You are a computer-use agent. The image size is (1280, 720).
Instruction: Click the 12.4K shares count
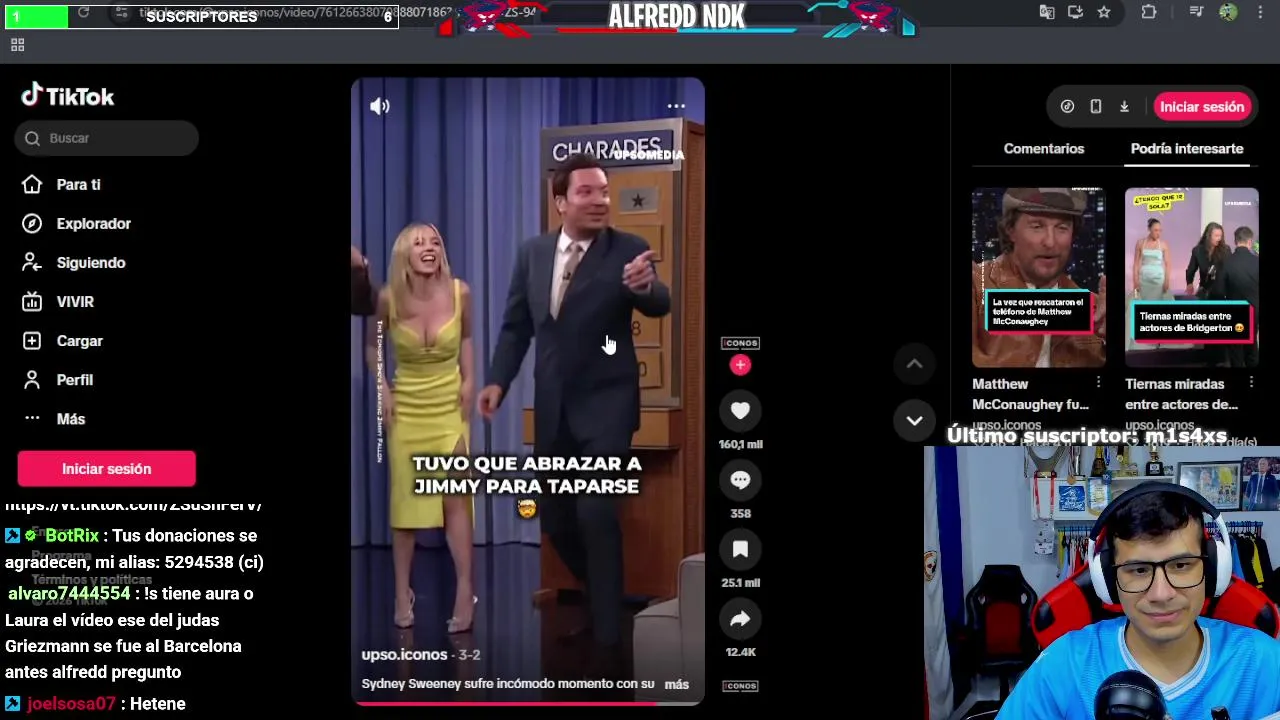tap(740, 652)
